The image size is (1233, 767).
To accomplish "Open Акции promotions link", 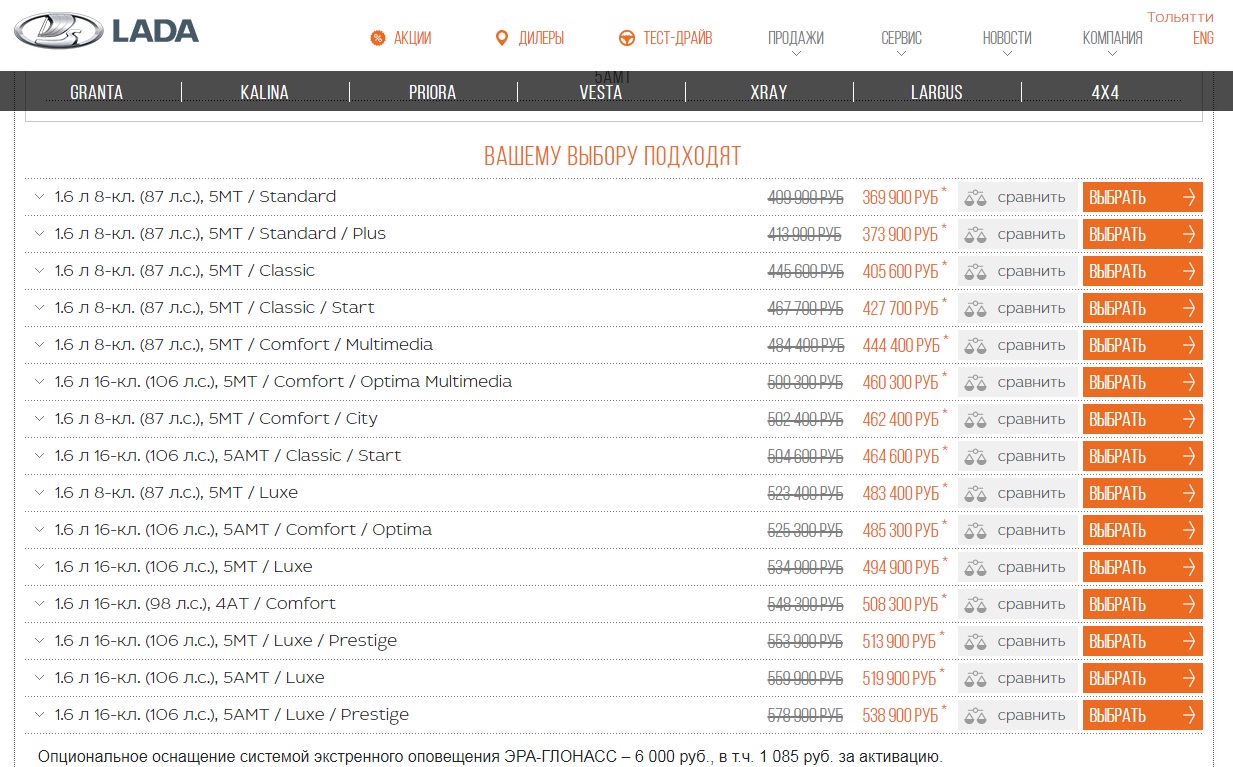I will pyautogui.click(x=413, y=38).
